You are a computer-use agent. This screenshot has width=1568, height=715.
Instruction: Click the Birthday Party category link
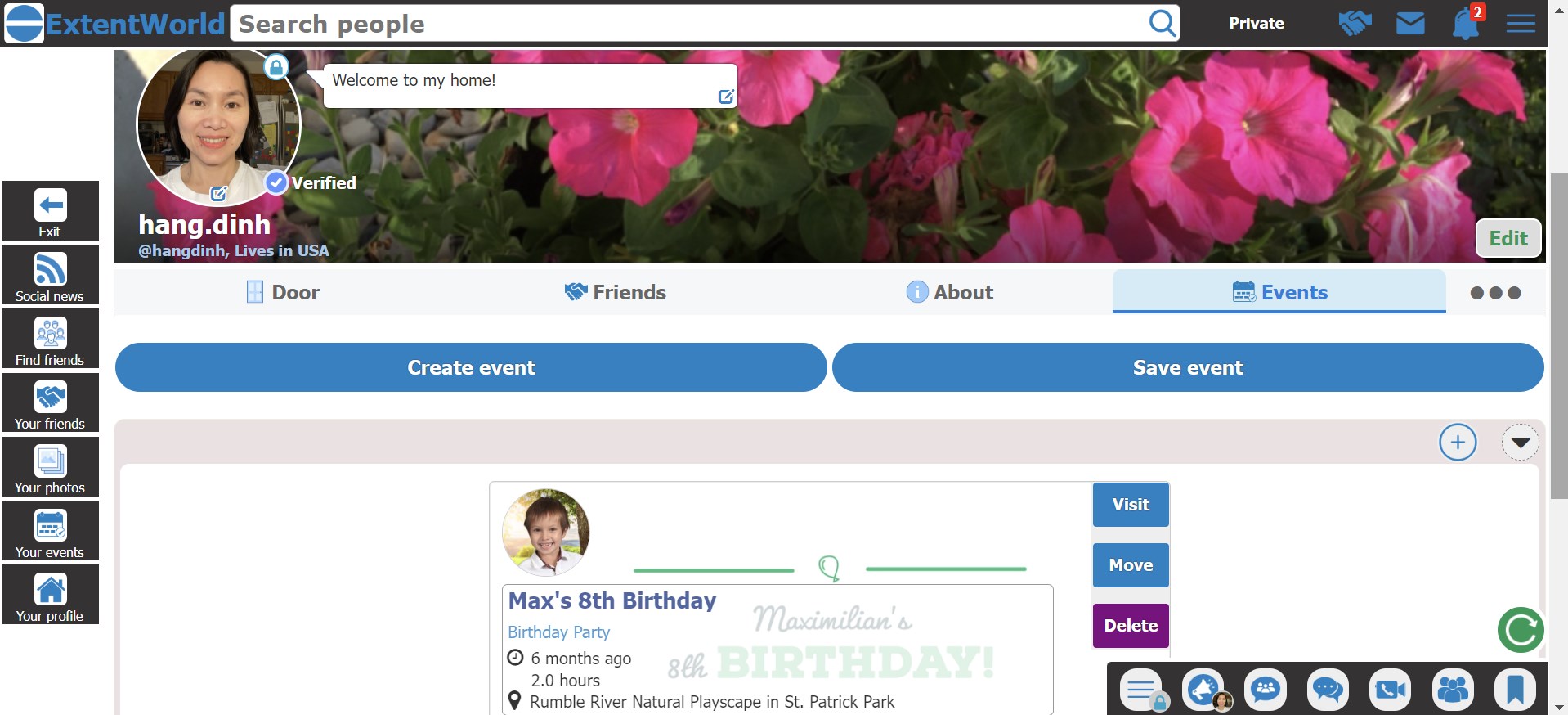[558, 632]
